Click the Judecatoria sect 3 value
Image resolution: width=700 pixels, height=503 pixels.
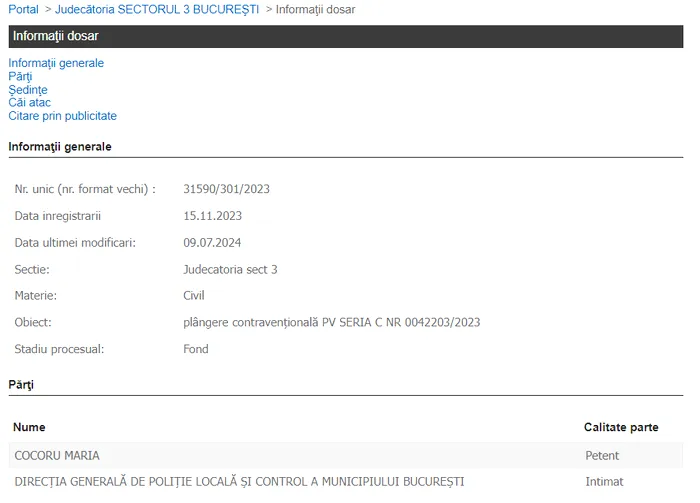(x=230, y=270)
